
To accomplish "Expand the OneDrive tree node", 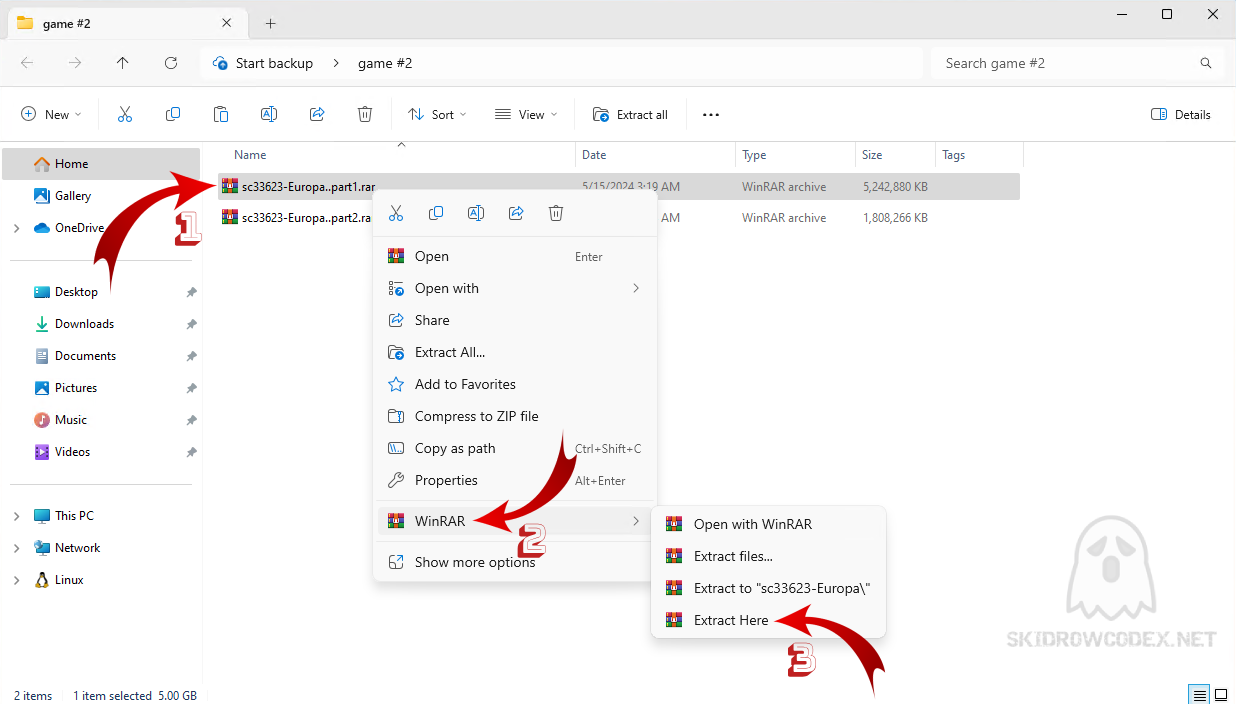I will pos(16,228).
